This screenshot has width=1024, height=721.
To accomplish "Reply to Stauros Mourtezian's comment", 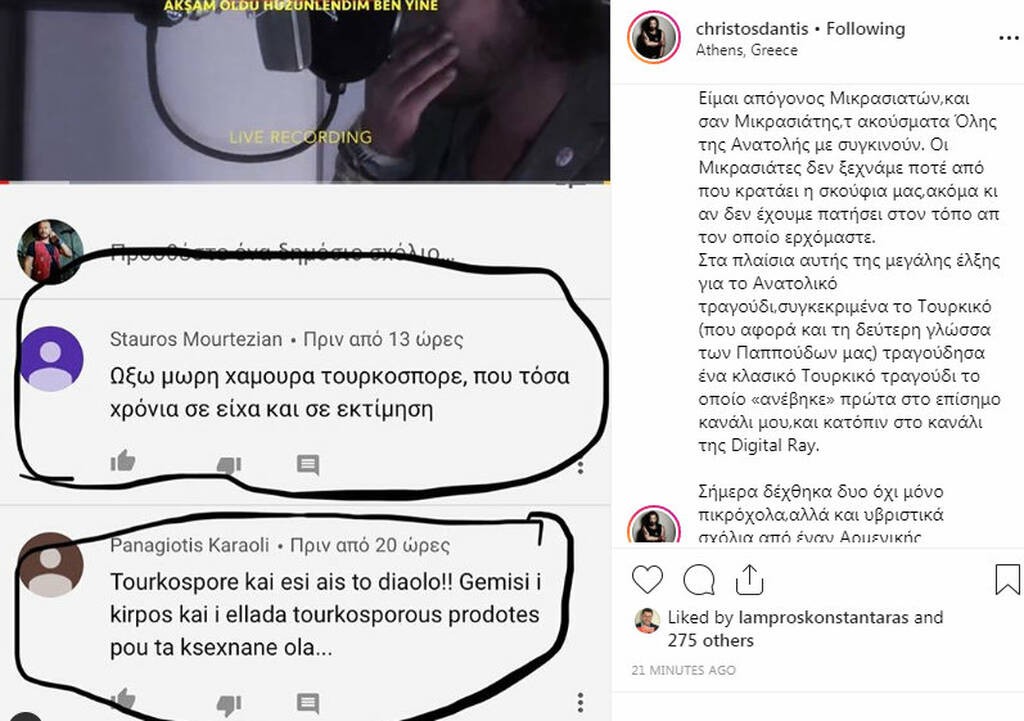I will click(308, 464).
